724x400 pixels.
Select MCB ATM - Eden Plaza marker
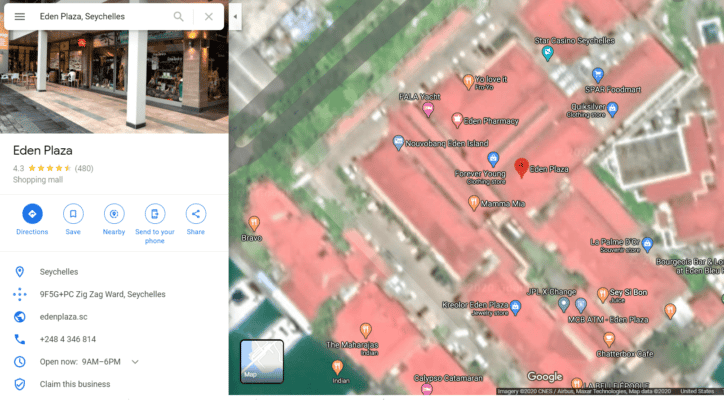(581, 305)
